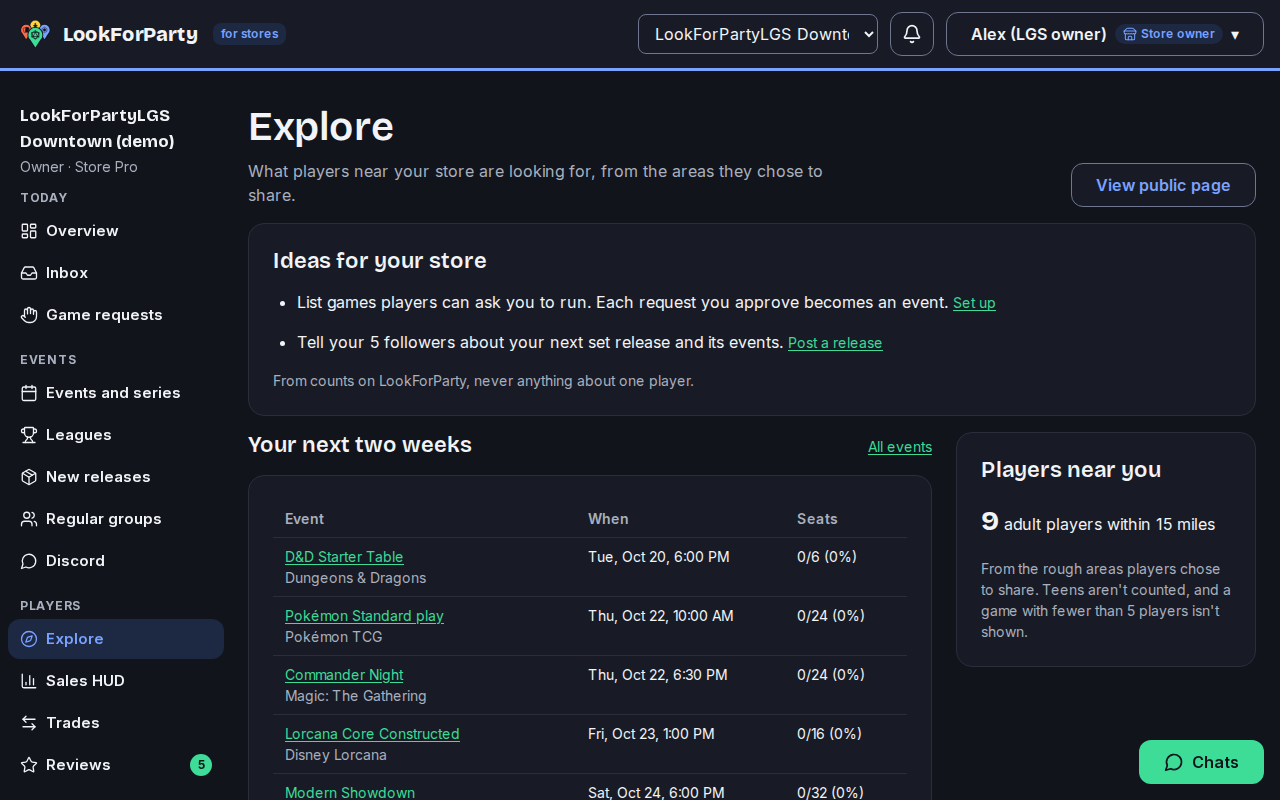Click the LookForParty logo icon
Screen dimensions: 1280x800
(35, 34)
